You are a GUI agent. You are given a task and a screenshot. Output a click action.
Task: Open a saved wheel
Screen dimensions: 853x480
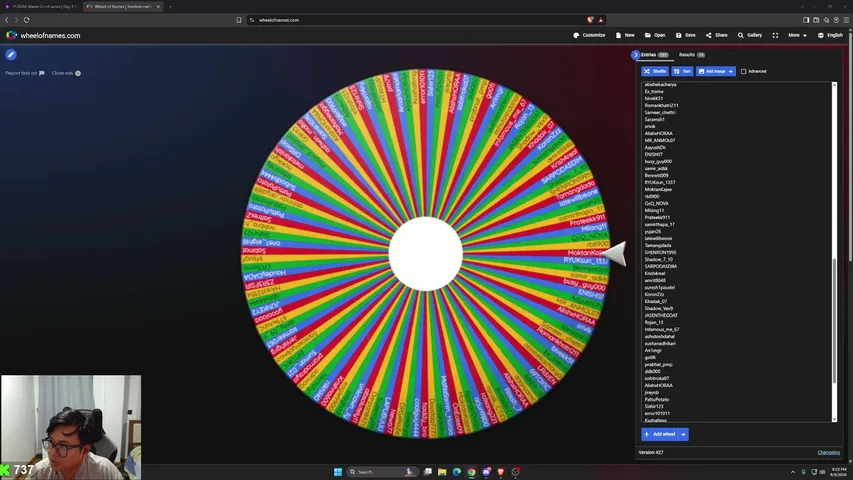655,35
